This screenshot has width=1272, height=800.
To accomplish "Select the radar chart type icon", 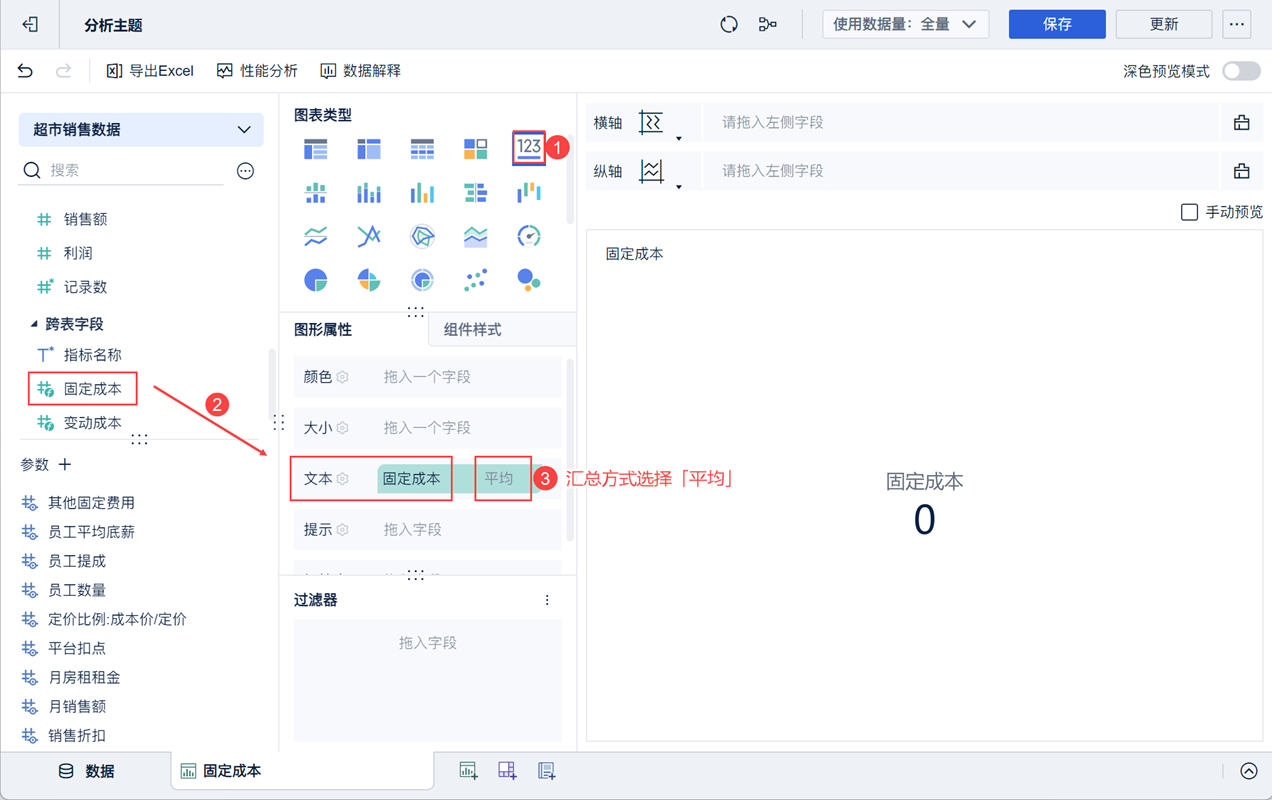I will click(422, 236).
